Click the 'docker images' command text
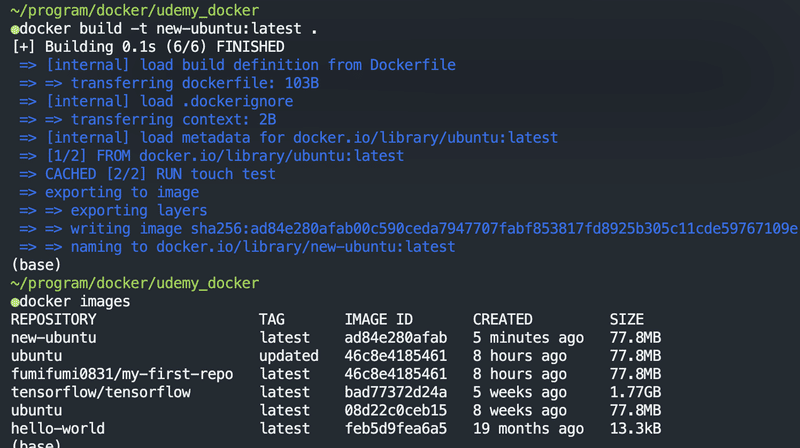The width and height of the screenshot is (800, 448). (74, 302)
